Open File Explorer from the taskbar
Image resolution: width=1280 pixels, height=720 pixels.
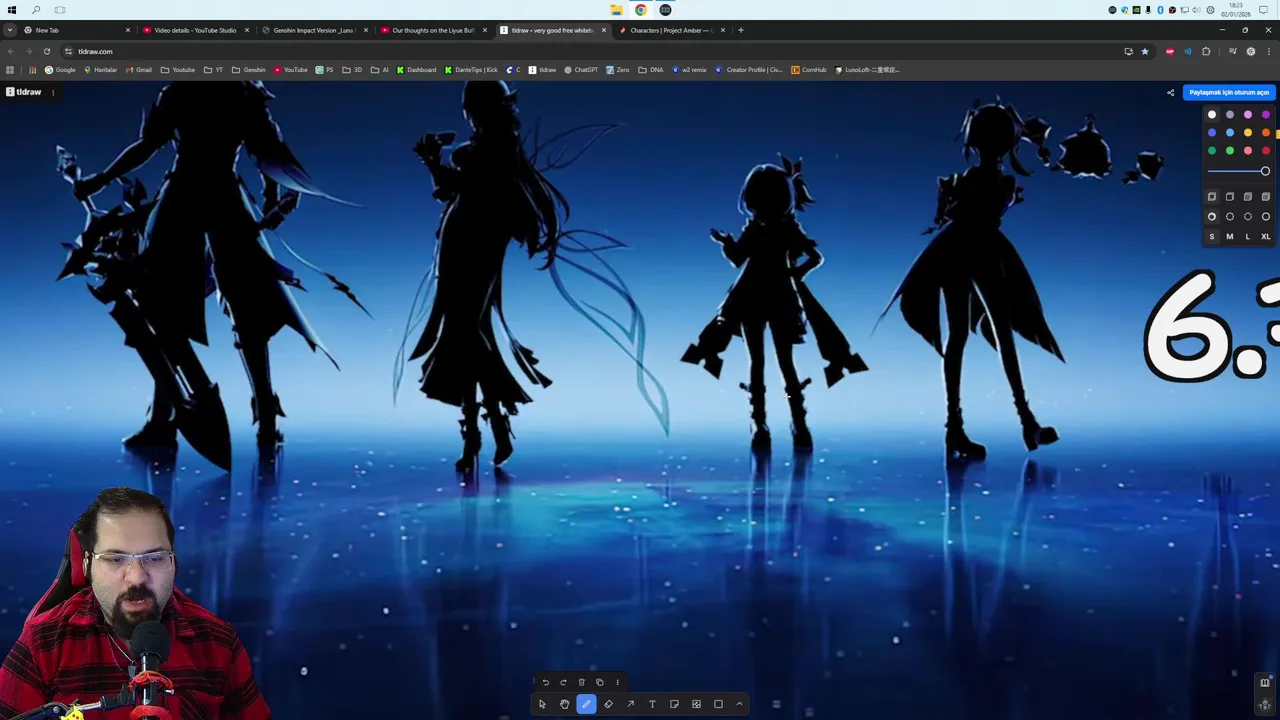coord(616,10)
